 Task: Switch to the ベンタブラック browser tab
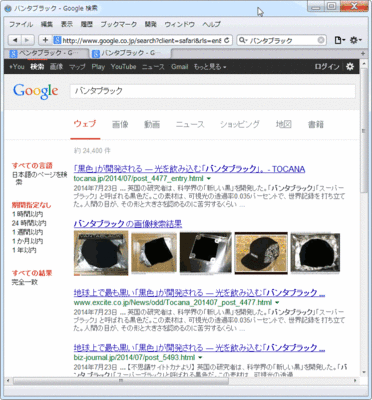pyautogui.click(x=47, y=53)
